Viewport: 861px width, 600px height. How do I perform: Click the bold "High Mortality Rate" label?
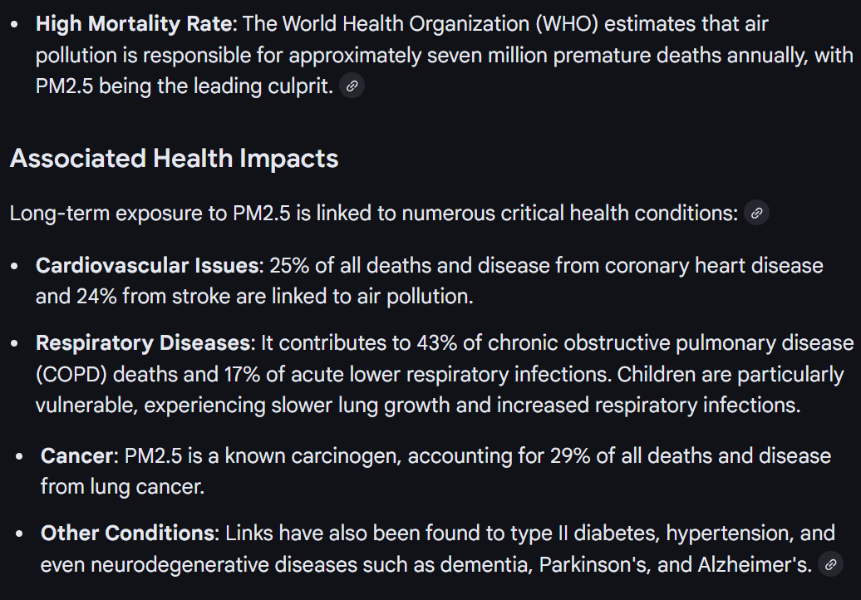tap(134, 24)
